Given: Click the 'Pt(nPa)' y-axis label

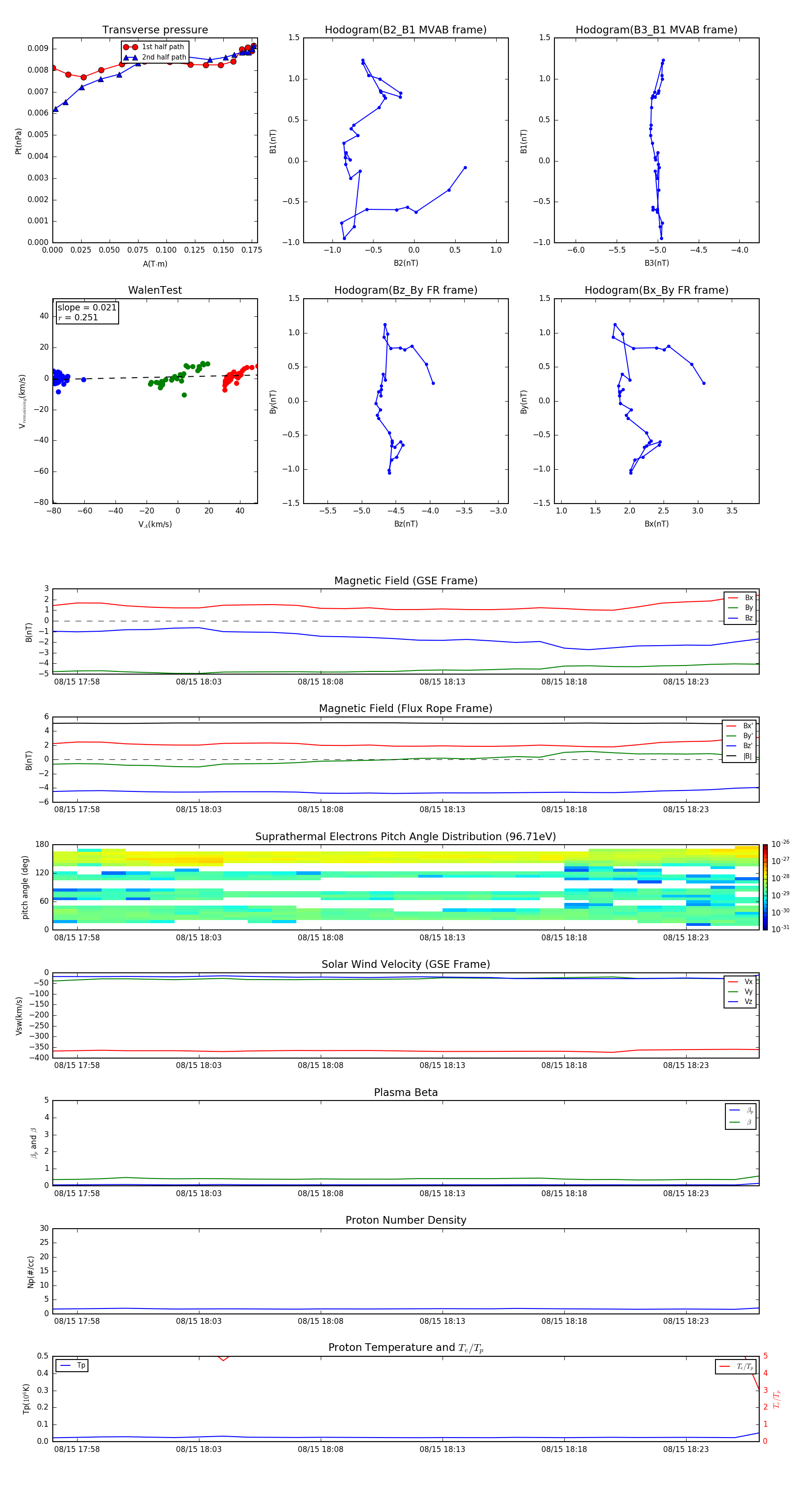Looking at the screenshot, I should (x=18, y=141).
